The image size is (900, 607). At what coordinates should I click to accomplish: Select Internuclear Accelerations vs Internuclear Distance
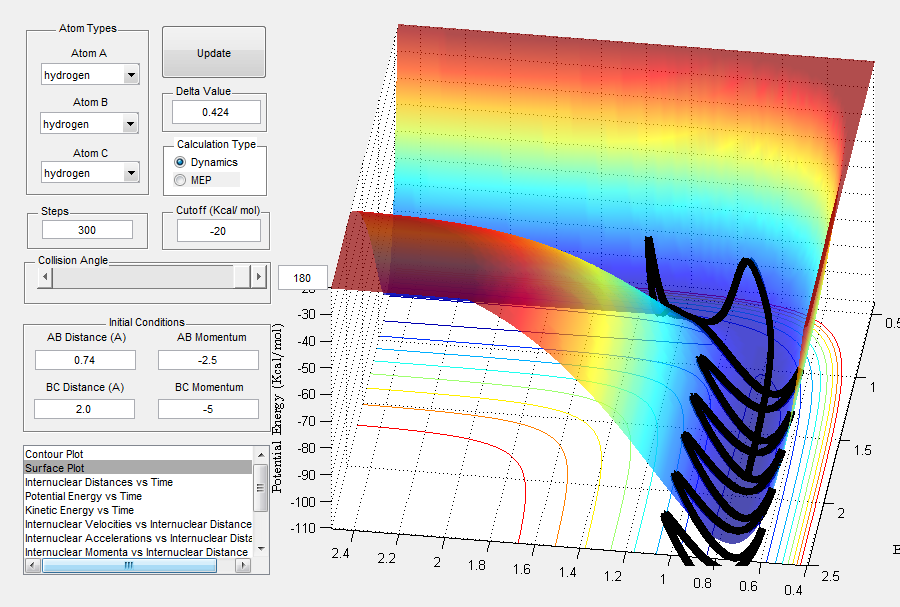click(x=138, y=538)
